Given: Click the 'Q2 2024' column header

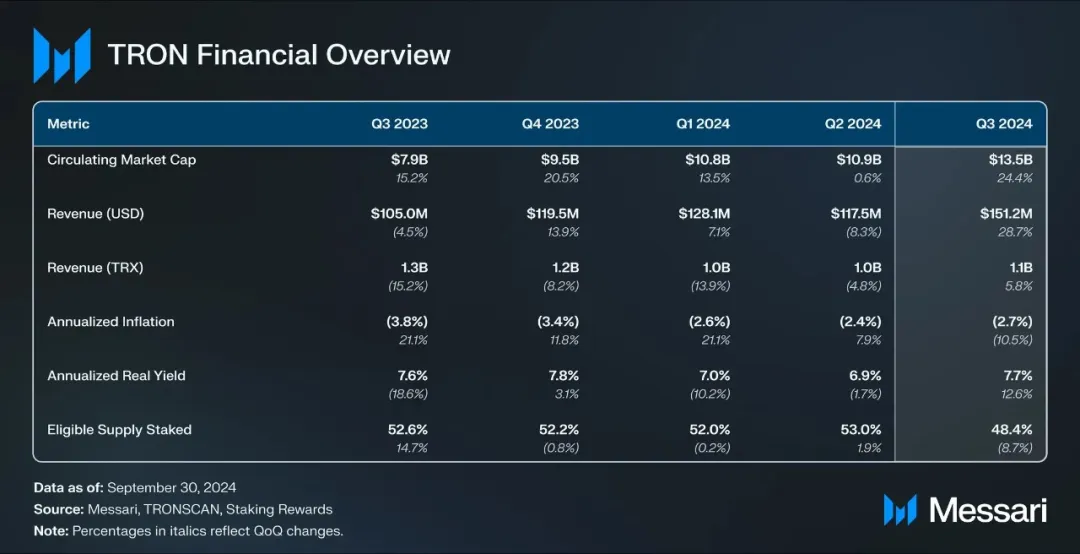Looking at the screenshot, I should [x=853, y=124].
